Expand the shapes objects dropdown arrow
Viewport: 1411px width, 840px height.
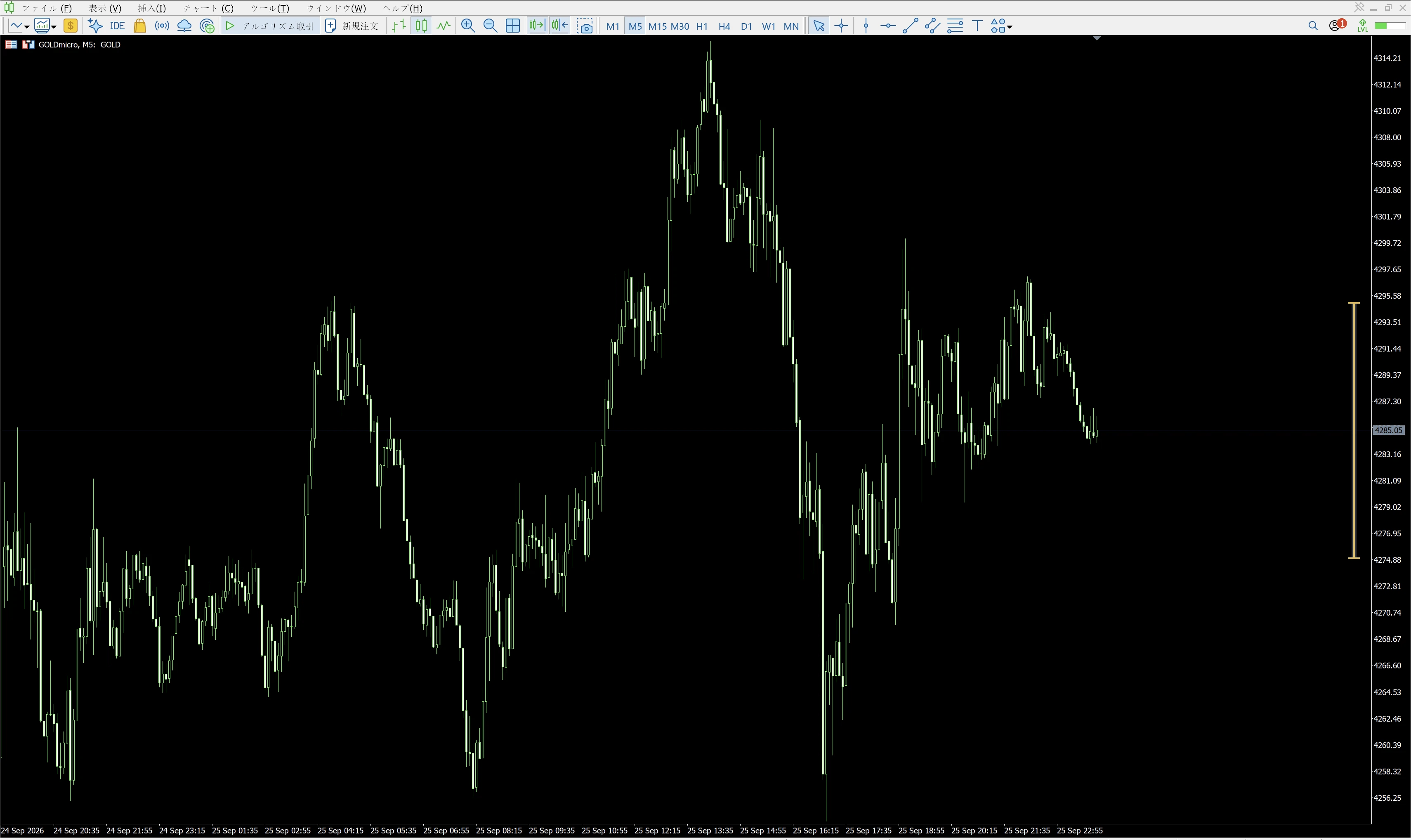[1009, 26]
